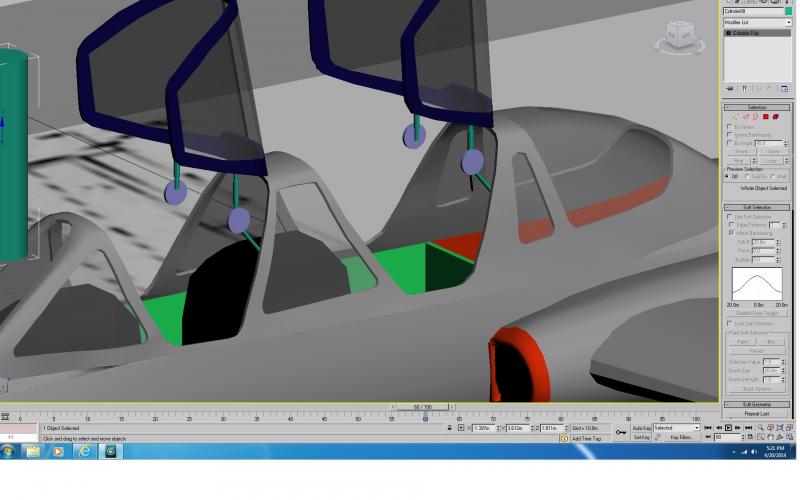Click the object name field Cylinder08
The height and width of the screenshot is (500, 800).
pyautogui.click(x=753, y=11)
